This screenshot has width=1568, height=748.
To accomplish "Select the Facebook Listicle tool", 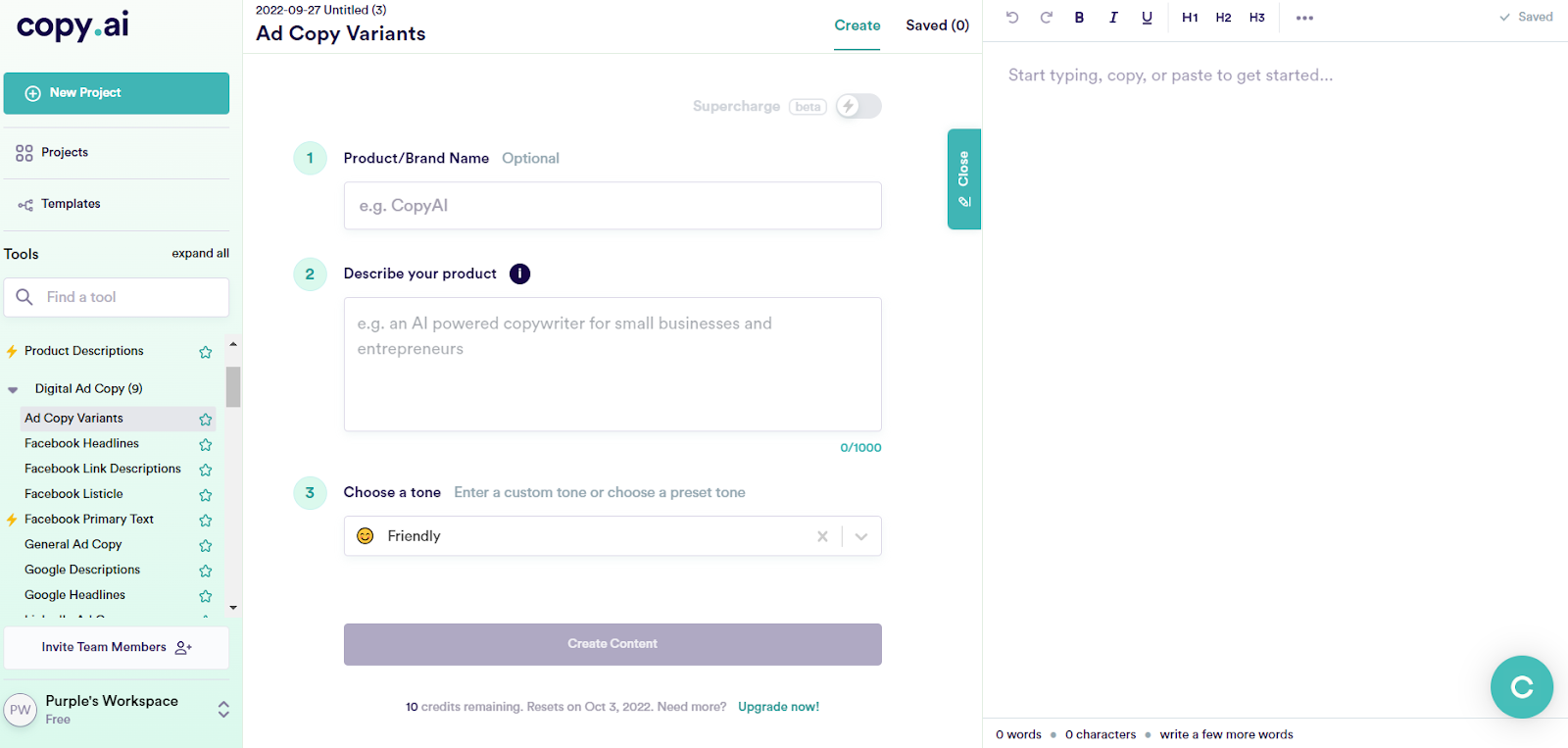I will pyautogui.click(x=74, y=494).
